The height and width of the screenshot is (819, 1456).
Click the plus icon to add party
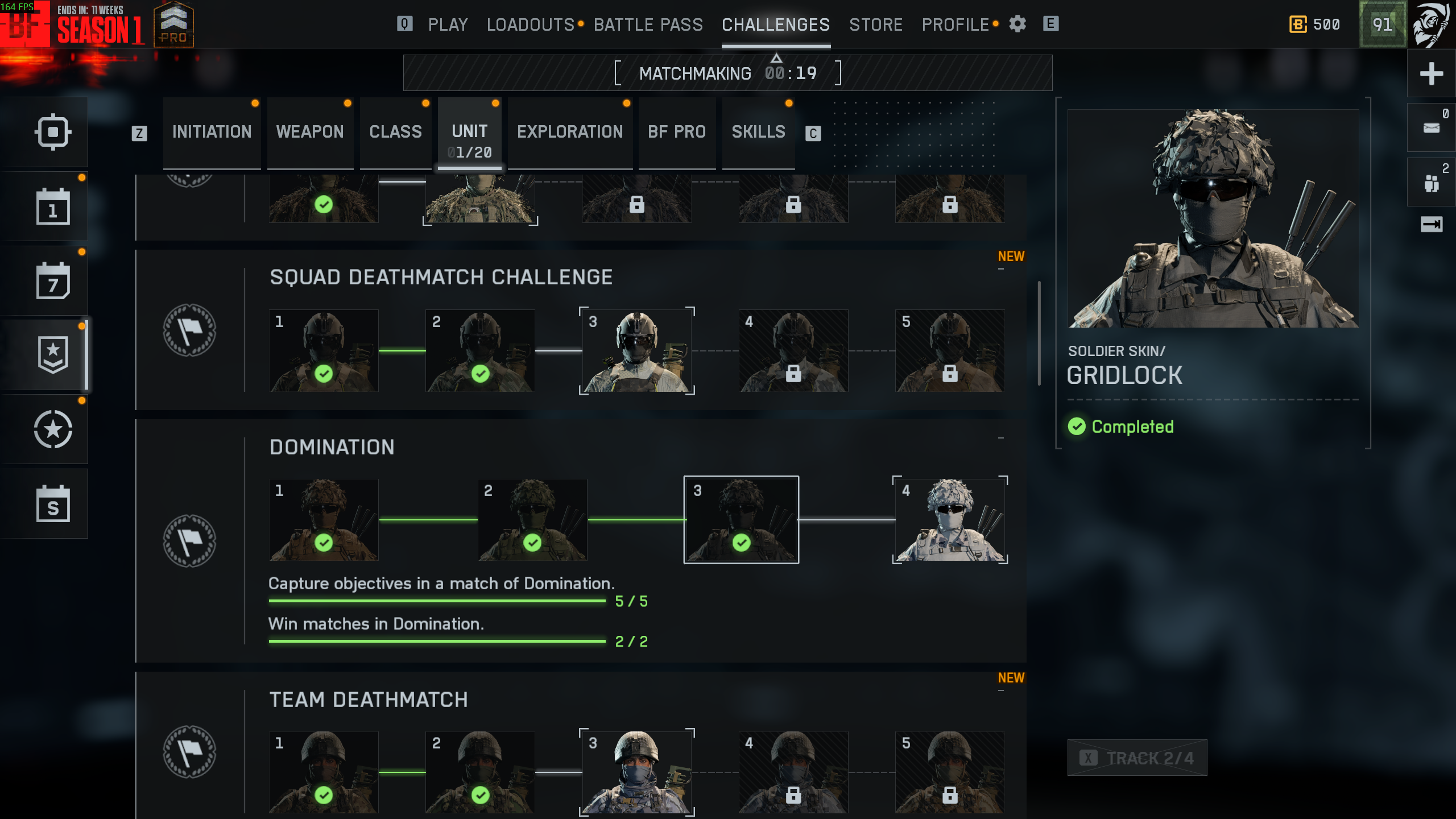1431,73
